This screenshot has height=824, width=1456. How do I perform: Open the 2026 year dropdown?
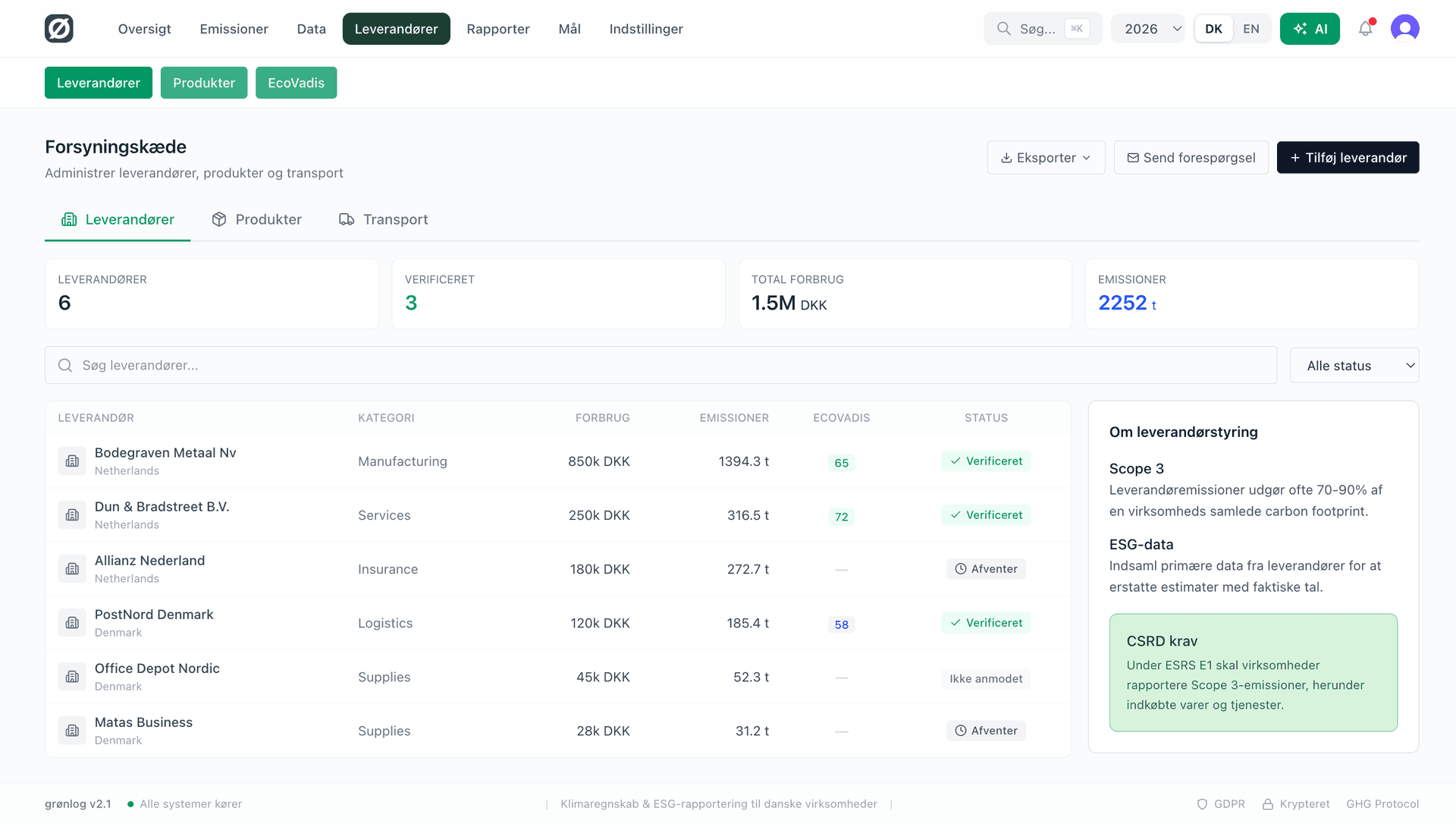[x=1147, y=29]
